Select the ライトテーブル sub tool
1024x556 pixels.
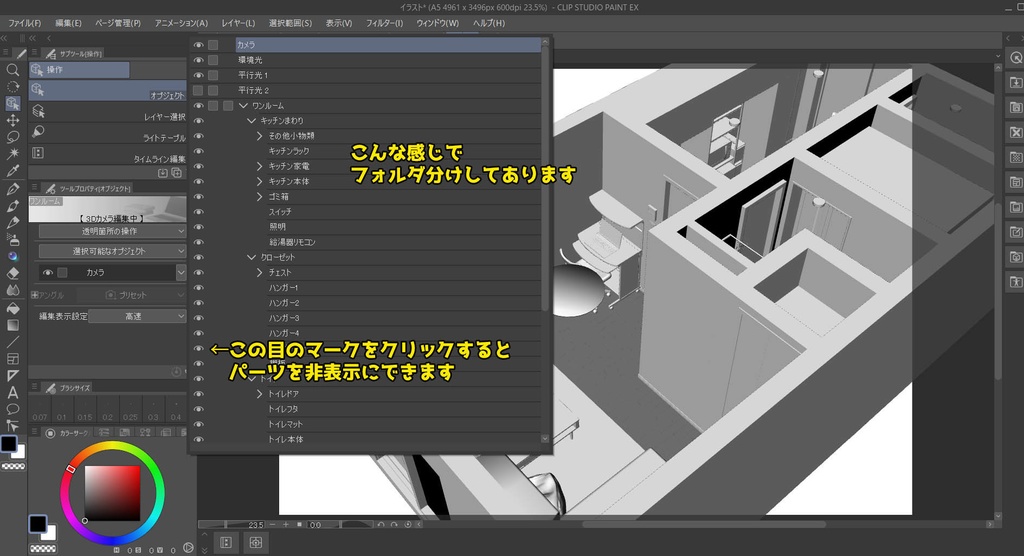click(x=108, y=133)
